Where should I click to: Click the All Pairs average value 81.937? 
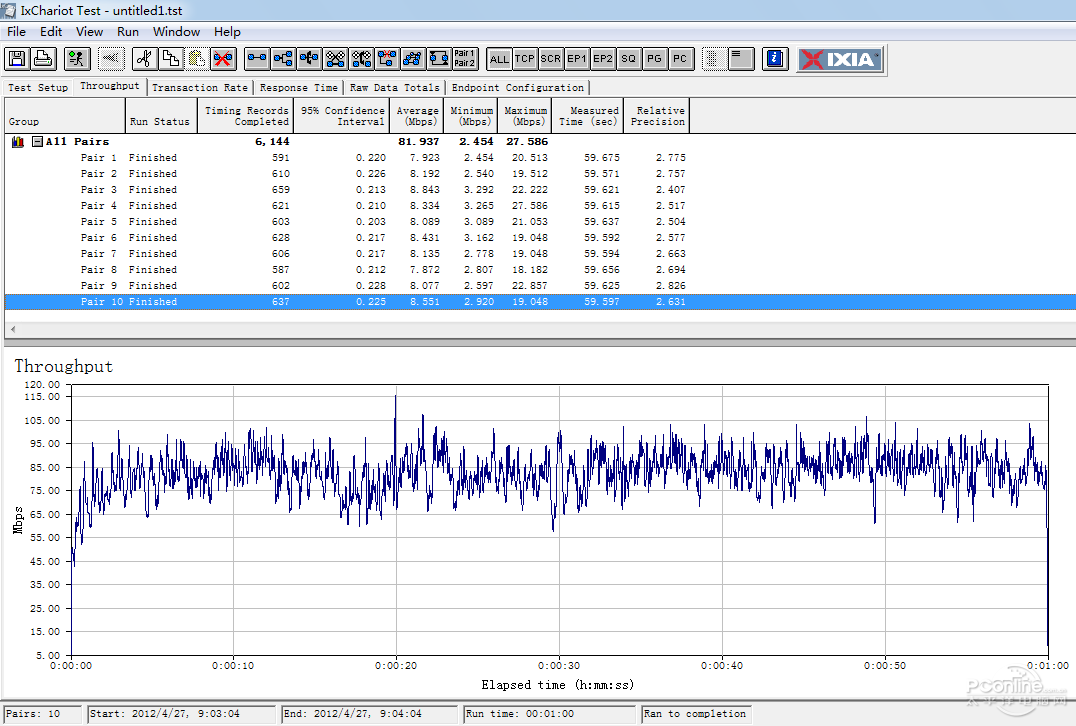pos(419,142)
